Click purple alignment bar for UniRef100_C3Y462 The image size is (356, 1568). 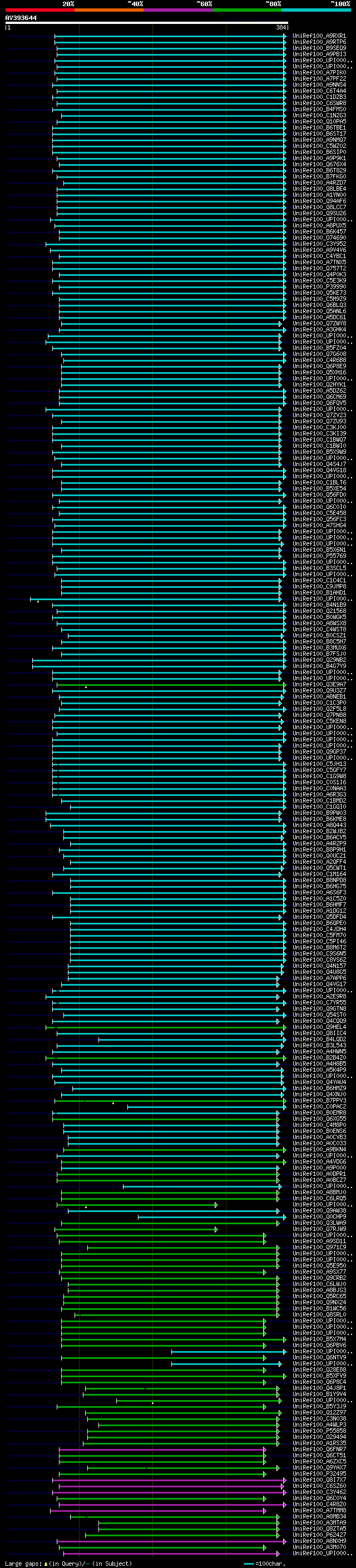tap(169, 1492)
